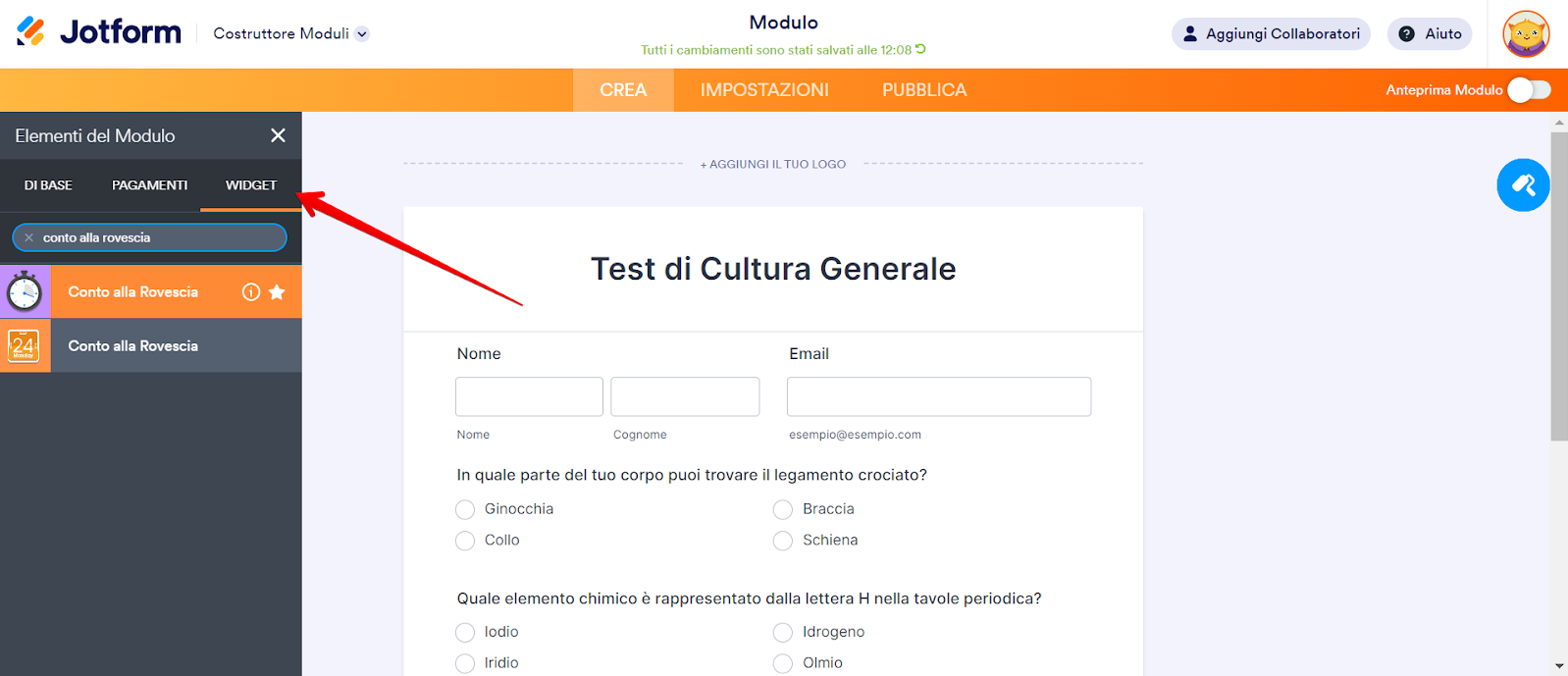Choose the Idrogeno radio option
Image resolution: width=1568 pixels, height=676 pixels.
783,633
